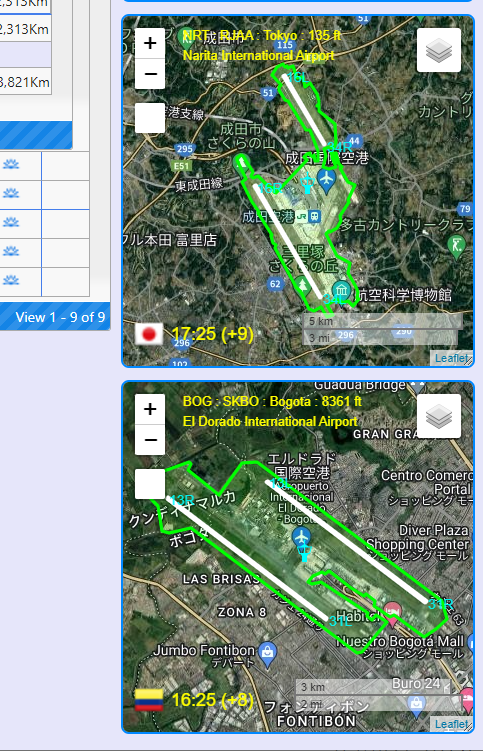Open Leaflet link on Narita map
The height and width of the screenshot is (751, 483).
pyautogui.click(x=451, y=358)
